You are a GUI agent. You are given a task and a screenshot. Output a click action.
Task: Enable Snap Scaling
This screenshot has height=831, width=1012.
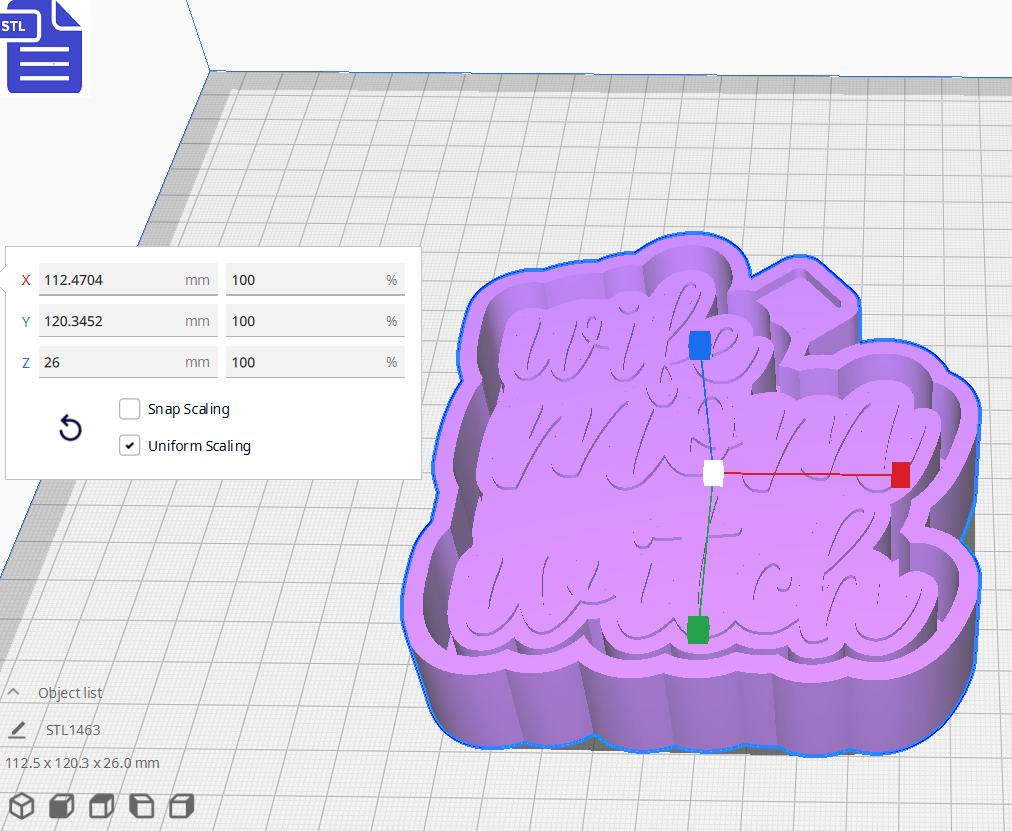(x=129, y=408)
